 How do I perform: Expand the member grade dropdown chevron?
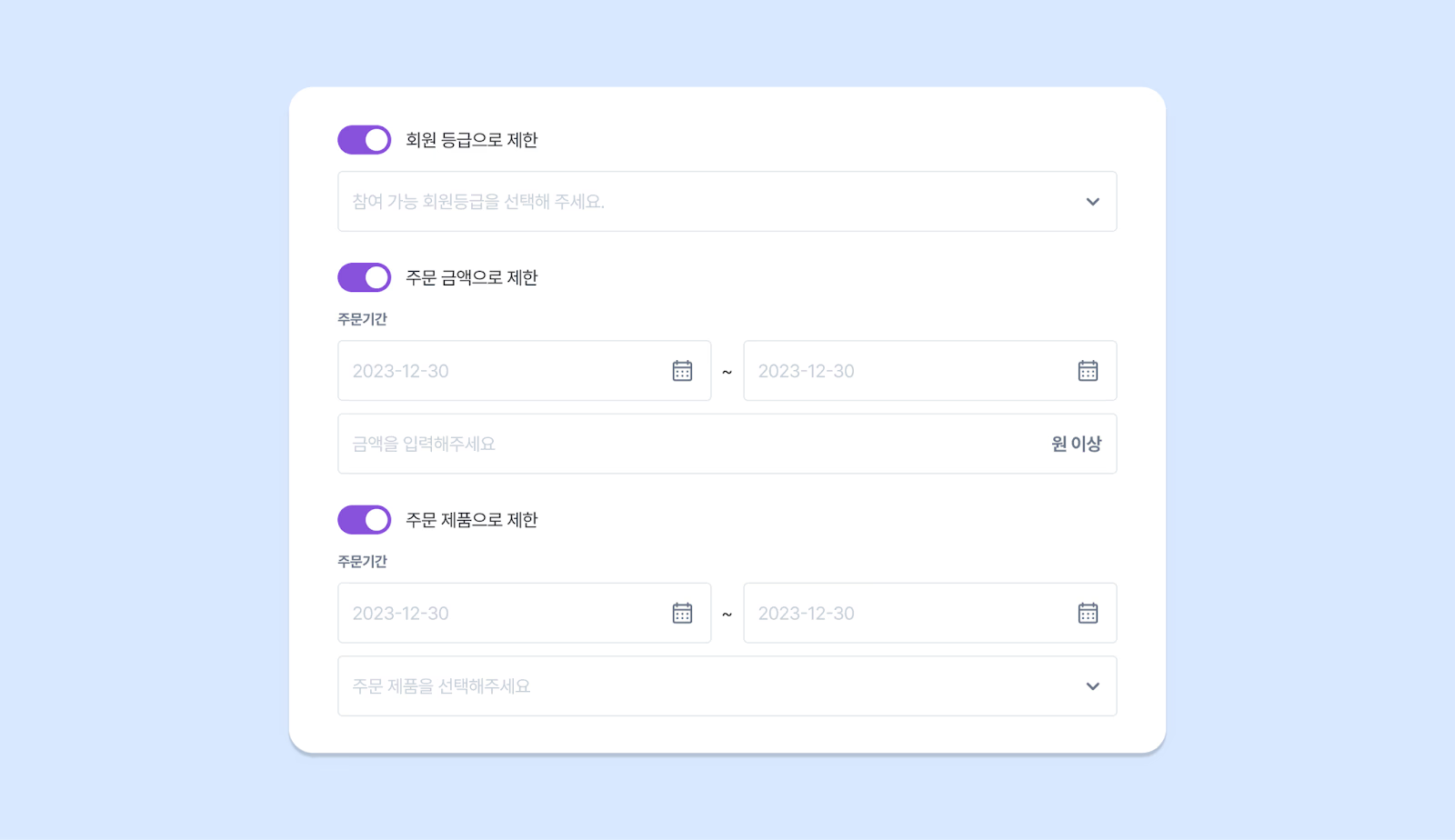click(x=1093, y=202)
